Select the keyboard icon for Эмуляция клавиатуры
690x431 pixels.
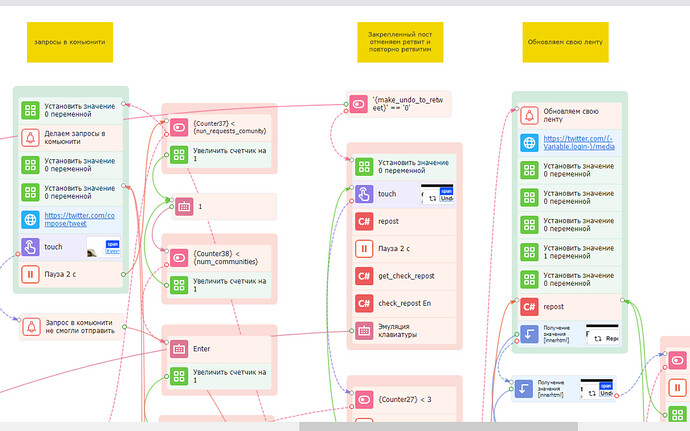tap(364, 331)
